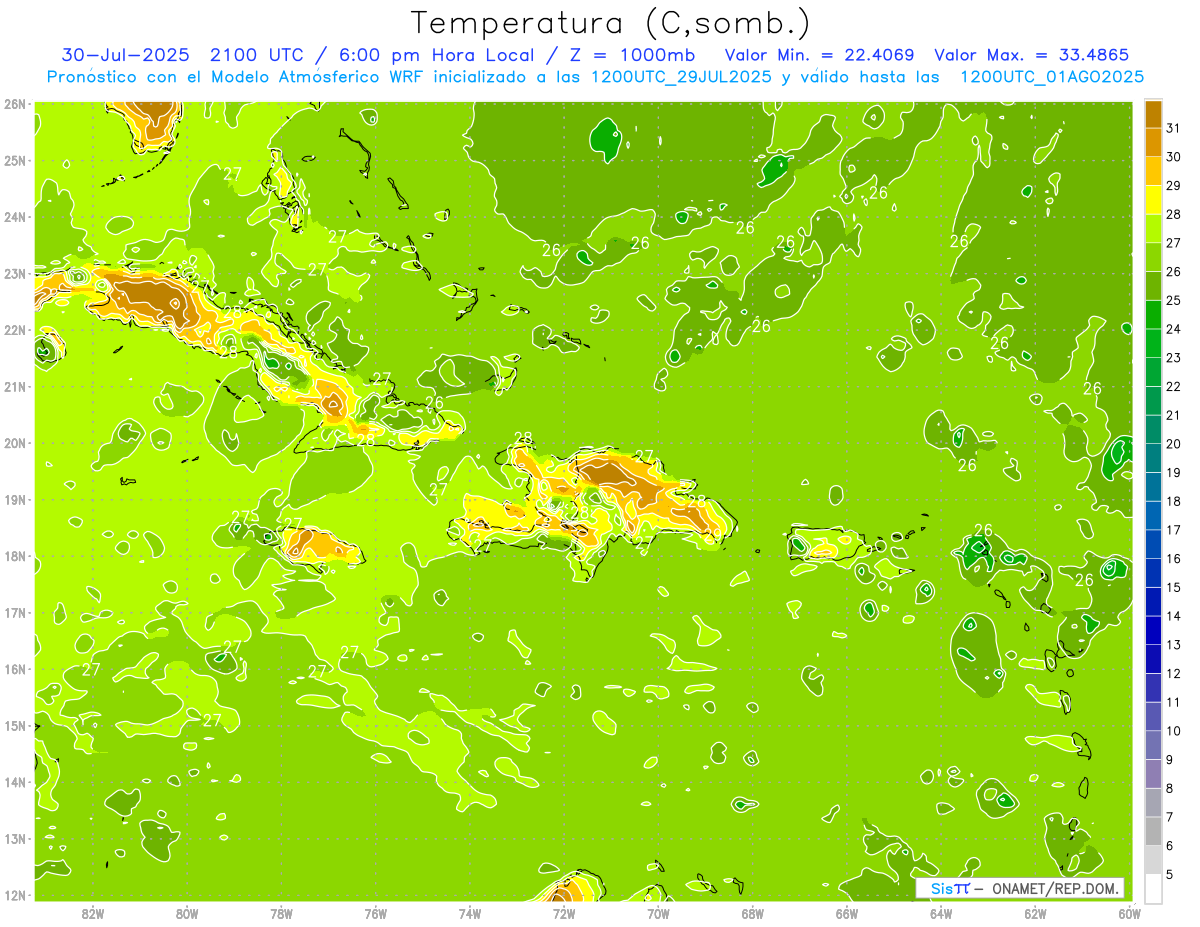The width and height of the screenshot is (1200, 927).
Task: Click the 30 value on the color scale
Action: 1174,157
